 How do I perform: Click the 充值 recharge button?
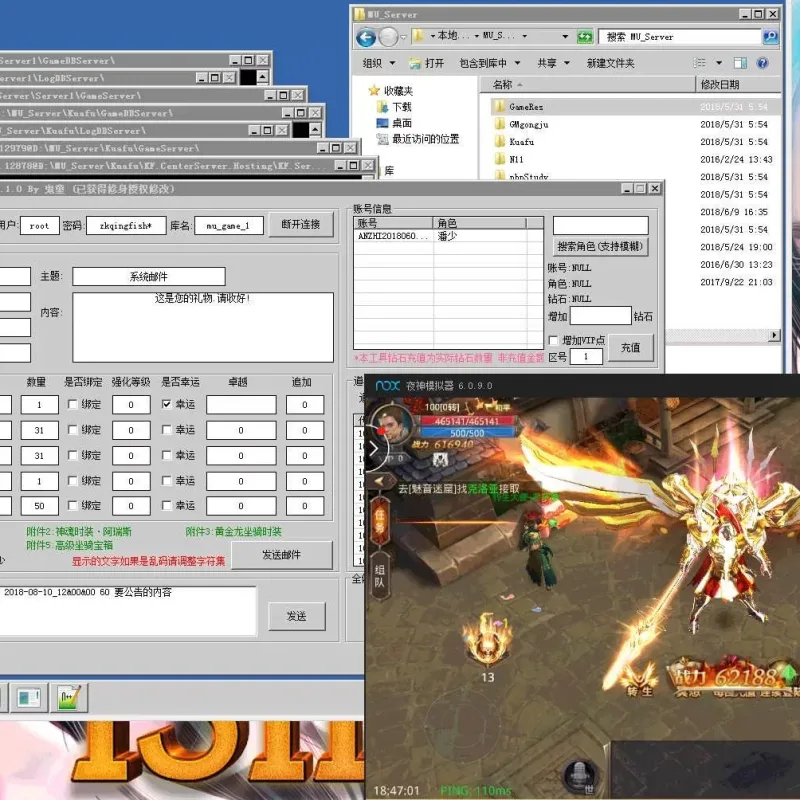pos(631,347)
